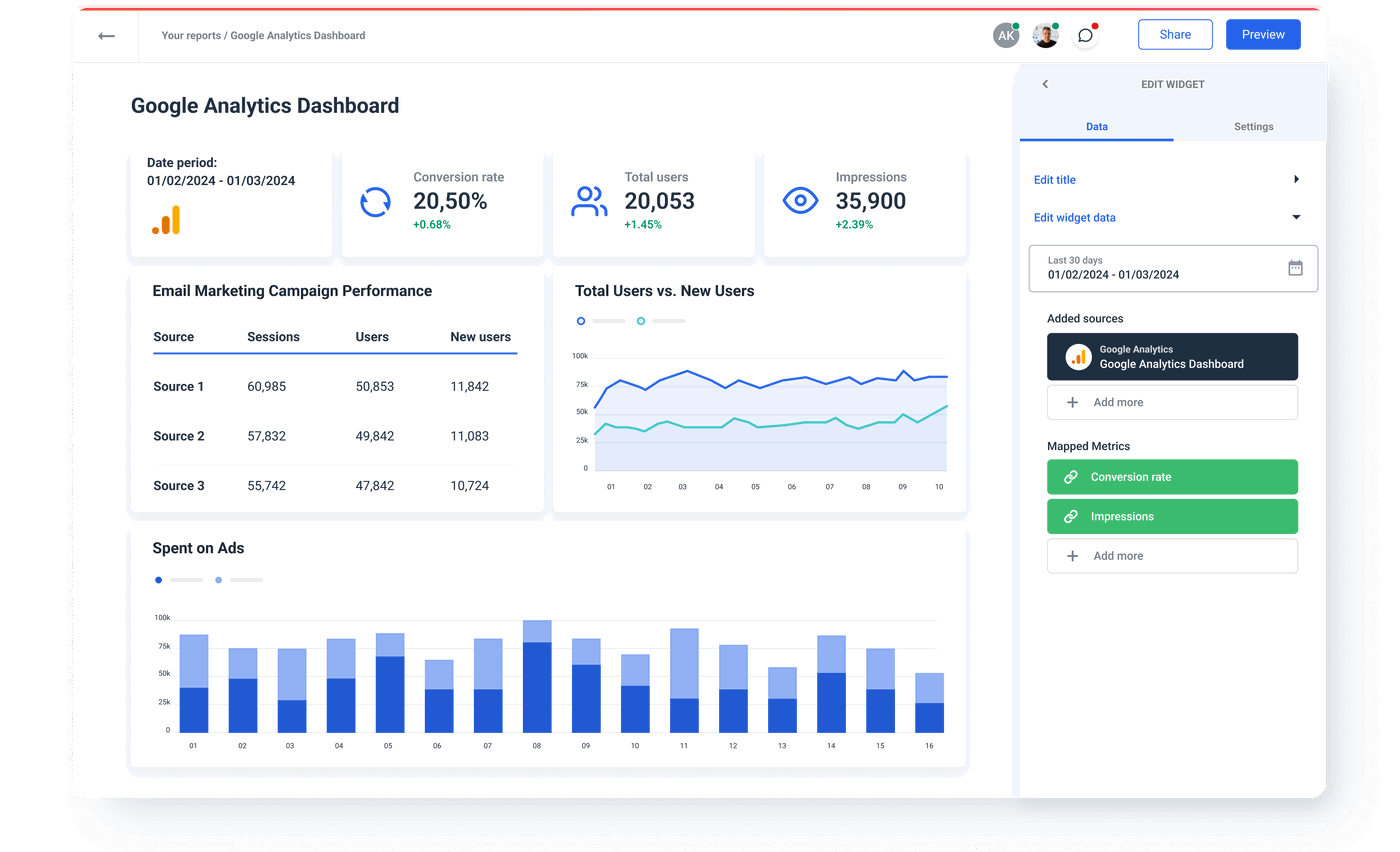The width and height of the screenshot is (1400, 852).
Task: Toggle the teal New Users legend indicator
Action: [x=641, y=321]
